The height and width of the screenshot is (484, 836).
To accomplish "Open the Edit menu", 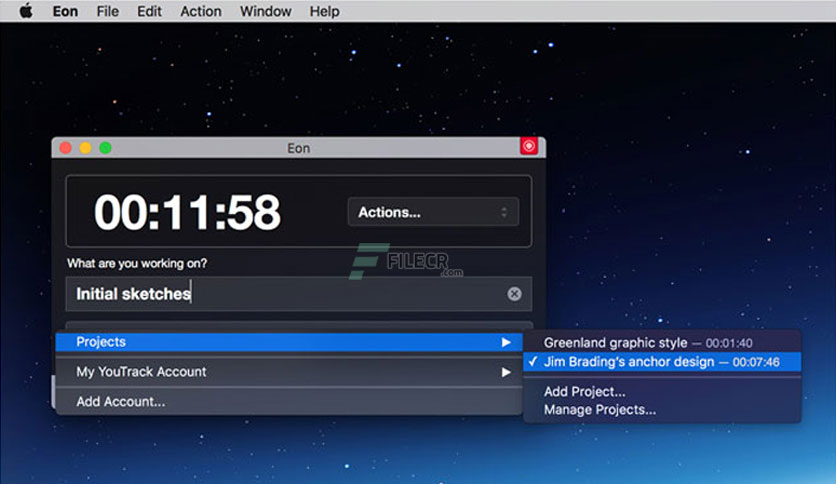I will (x=149, y=11).
